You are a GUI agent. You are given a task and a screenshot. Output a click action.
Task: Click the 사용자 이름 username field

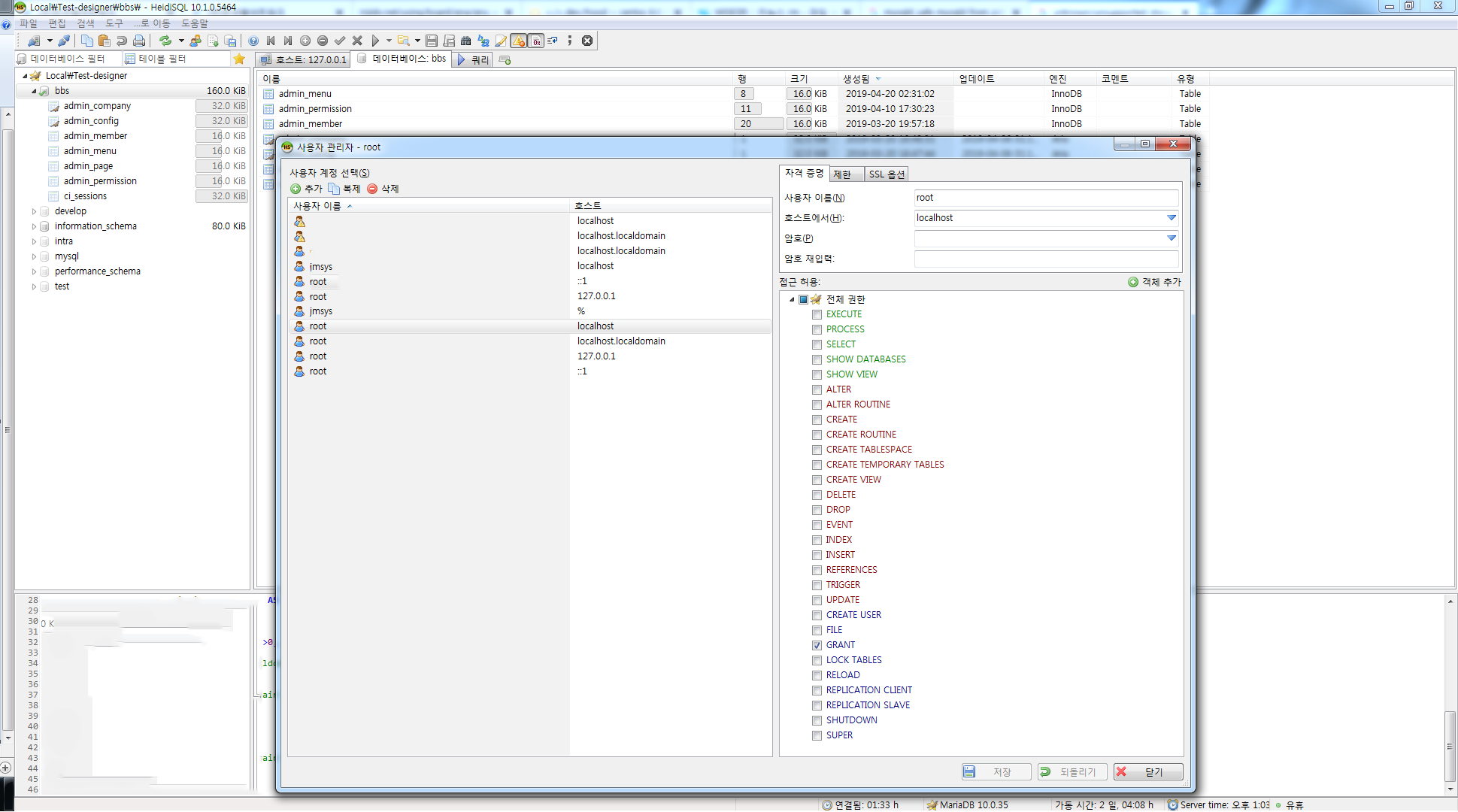point(1045,198)
